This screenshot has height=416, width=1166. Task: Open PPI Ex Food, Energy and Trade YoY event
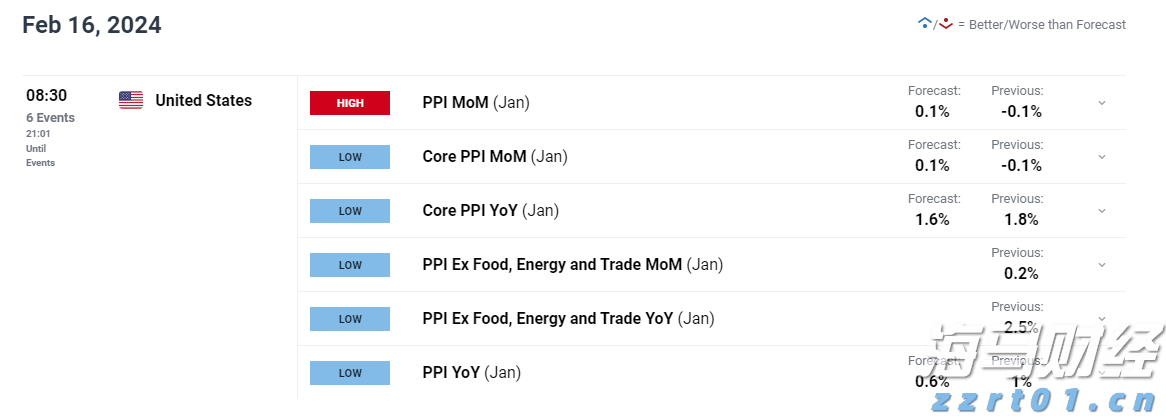tap(568, 318)
